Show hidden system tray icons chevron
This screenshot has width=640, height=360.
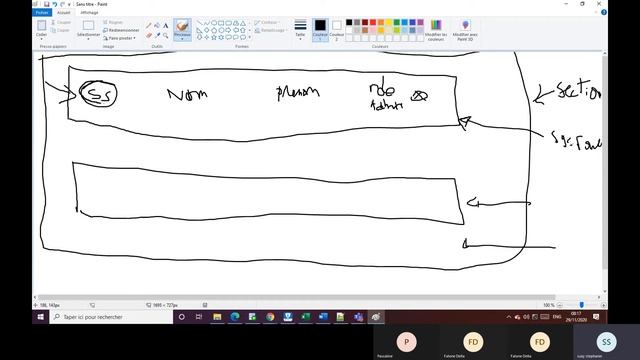[x=509, y=317]
